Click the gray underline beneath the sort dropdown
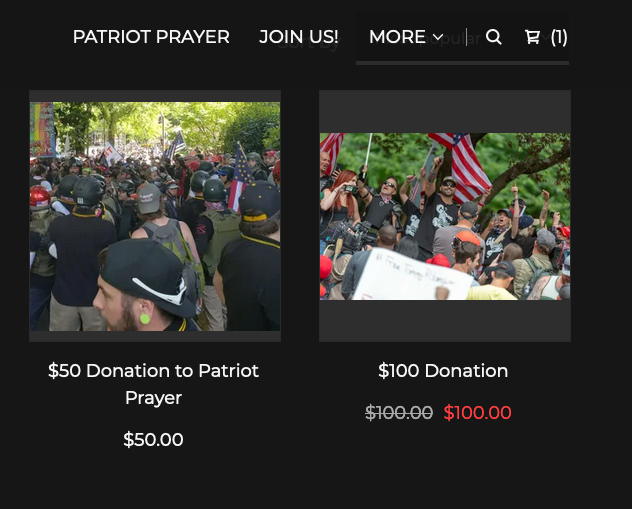 (x=462, y=63)
